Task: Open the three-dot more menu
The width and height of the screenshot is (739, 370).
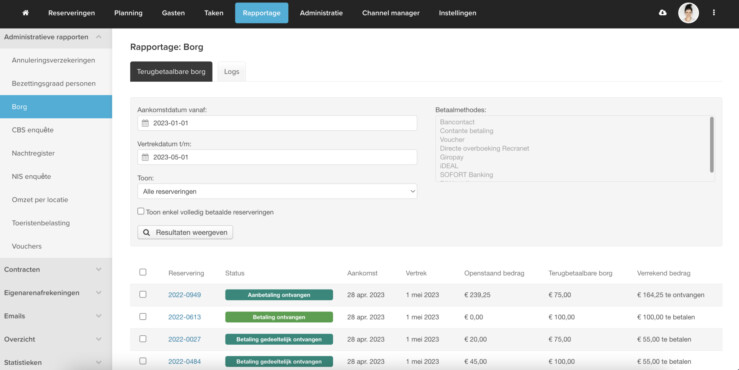Action: tap(714, 13)
